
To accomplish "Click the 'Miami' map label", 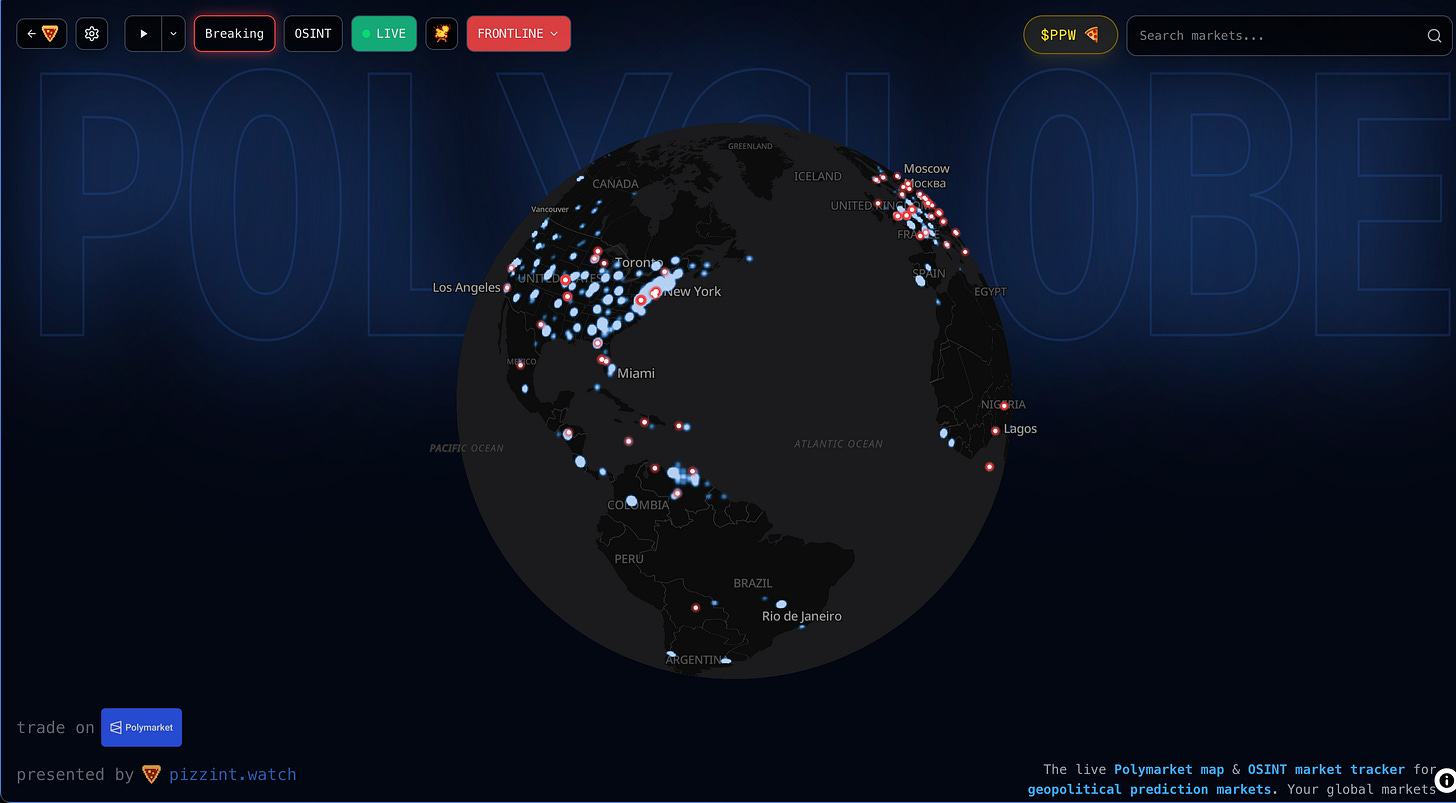I will click(x=636, y=373).
